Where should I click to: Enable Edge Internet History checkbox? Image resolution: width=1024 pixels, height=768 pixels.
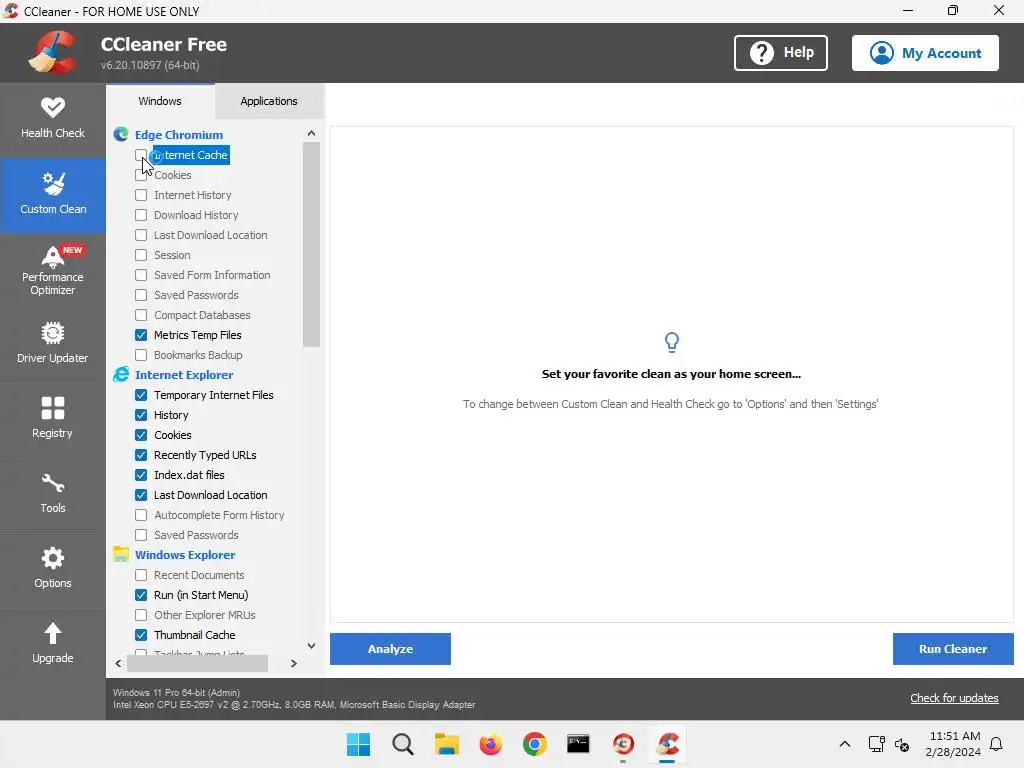[141, 195]
